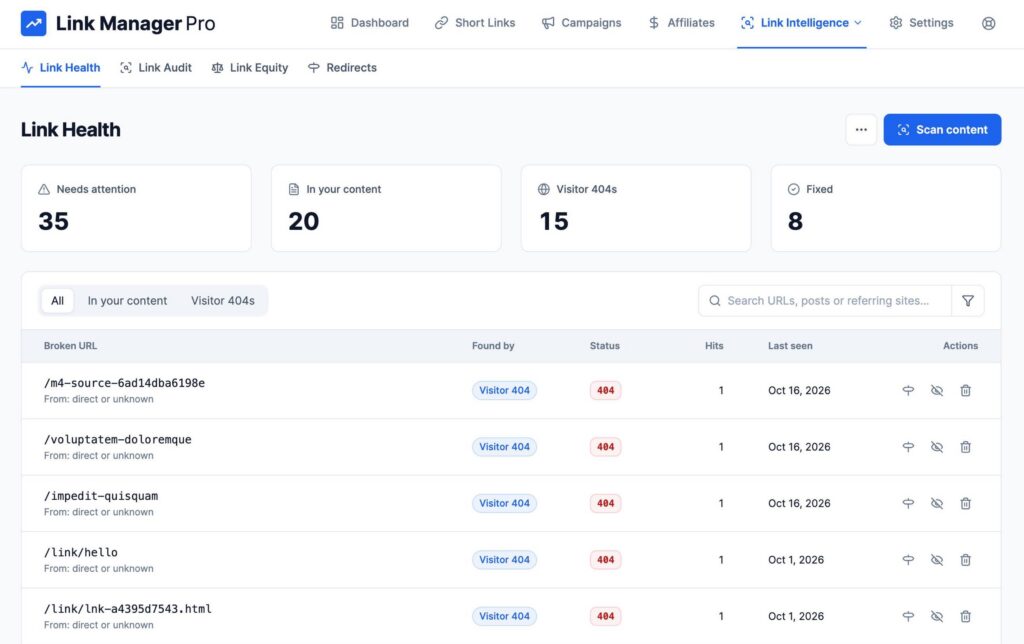Go to Dashboard
This screenshot has width=1024, height=644.
coord(370,23)
